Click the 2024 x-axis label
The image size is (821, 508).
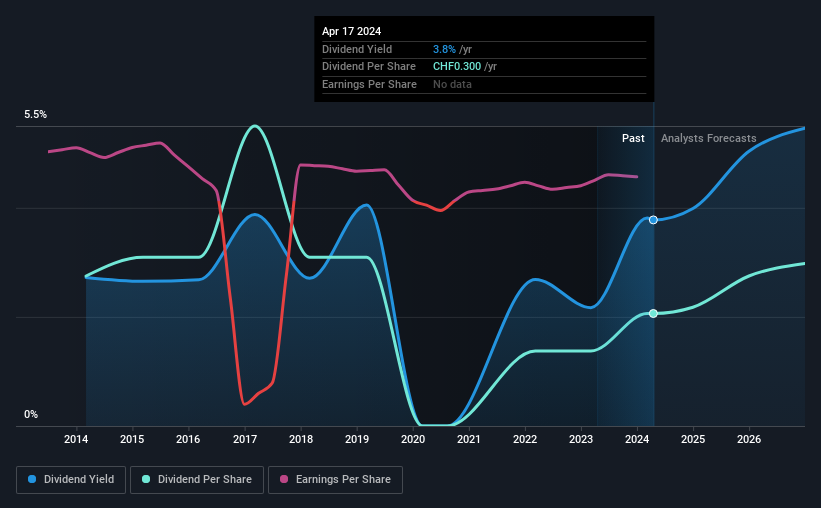click(637, 439)
